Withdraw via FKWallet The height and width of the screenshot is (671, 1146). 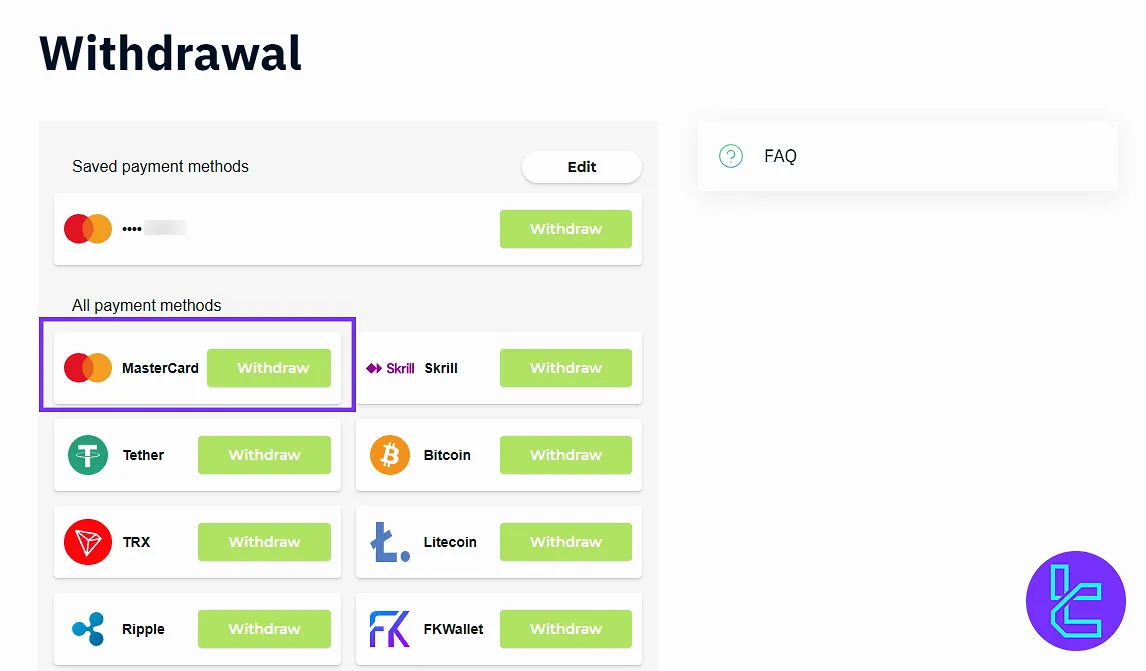click(x=566, y=629)
